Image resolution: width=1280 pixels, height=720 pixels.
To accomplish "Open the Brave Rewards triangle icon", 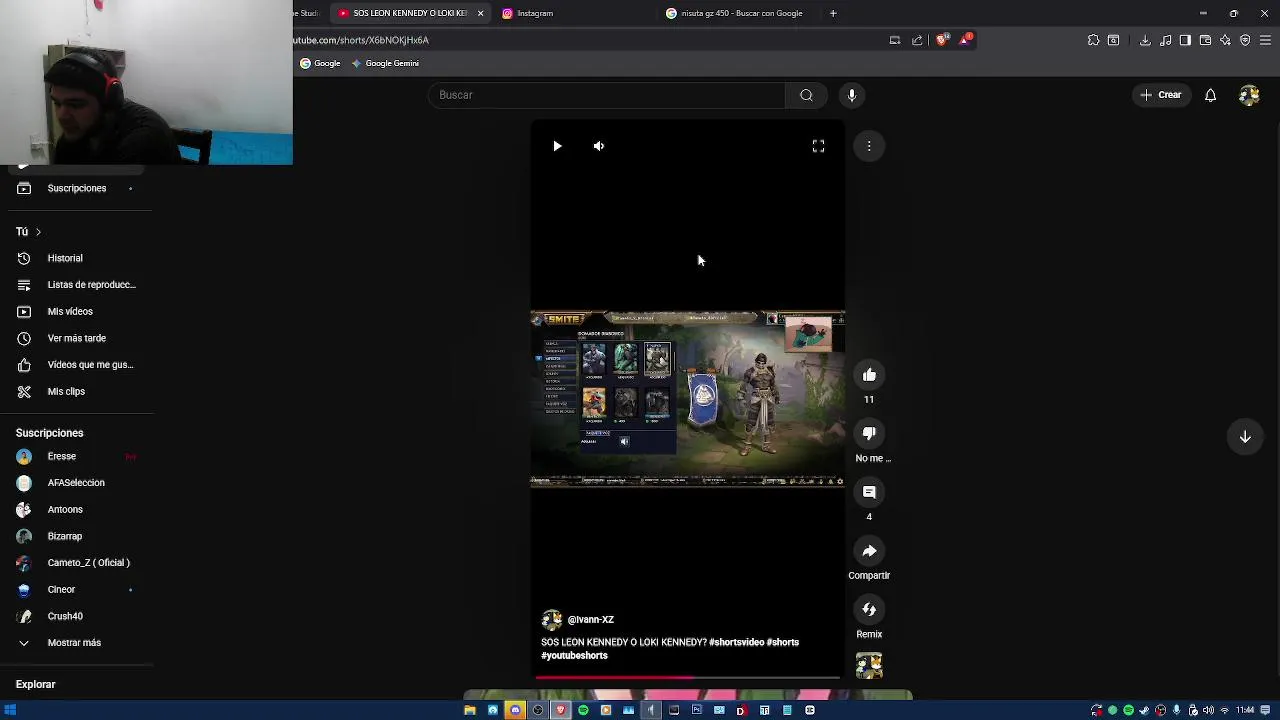I will (x=965, y=40).
